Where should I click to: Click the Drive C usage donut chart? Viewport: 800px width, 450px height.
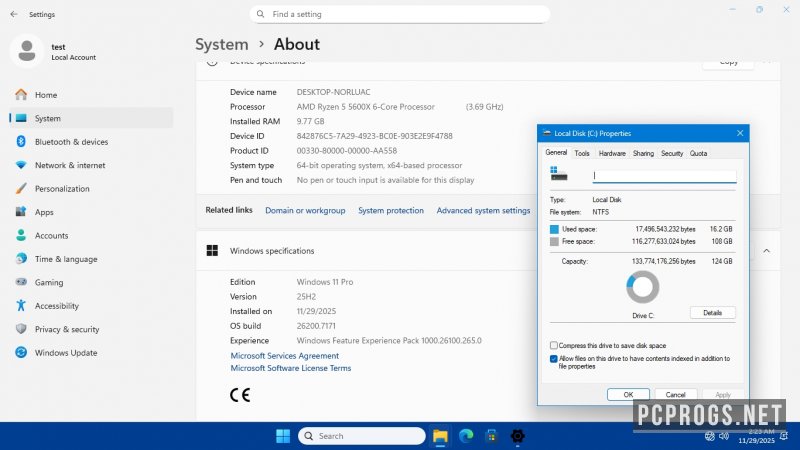tap(642, 287)
